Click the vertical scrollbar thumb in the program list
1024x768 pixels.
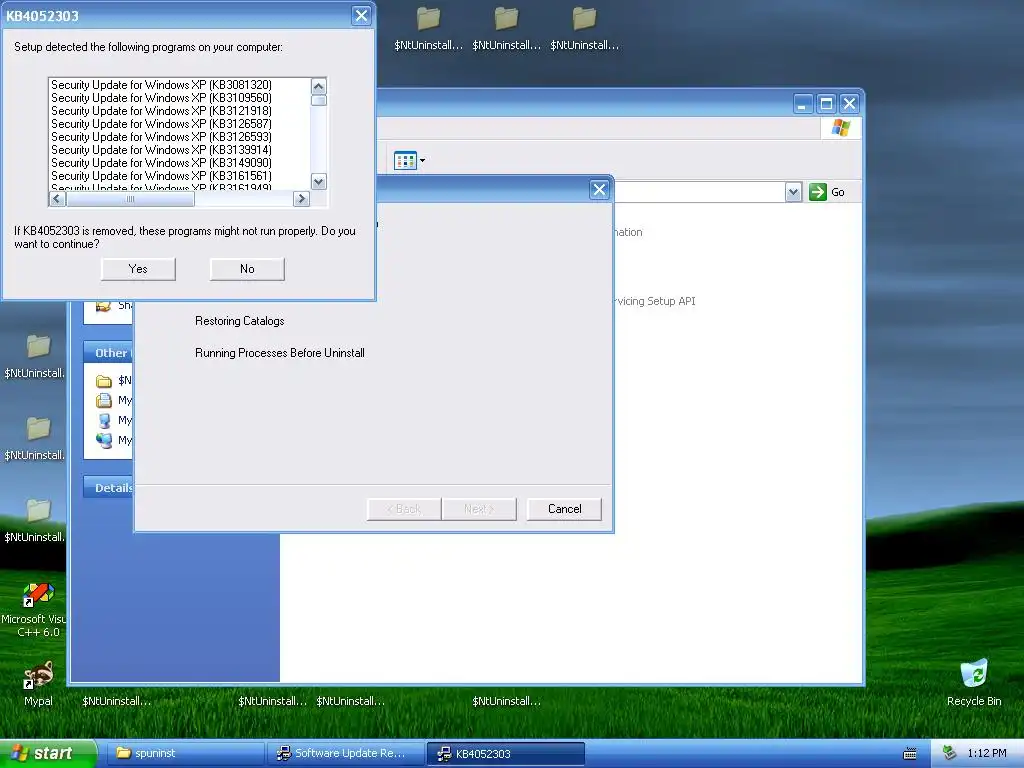319,101
